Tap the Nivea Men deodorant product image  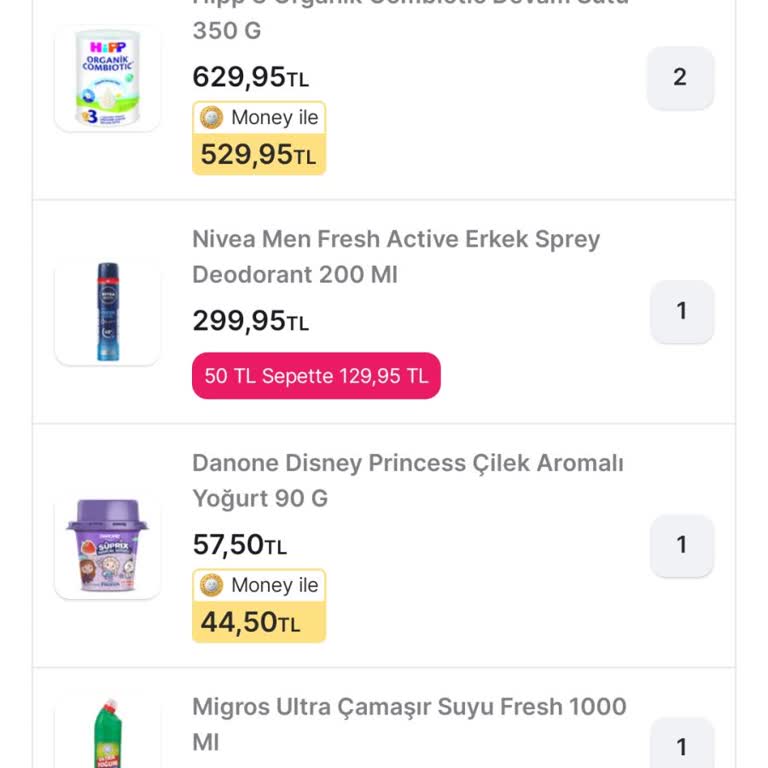[107, 312]
